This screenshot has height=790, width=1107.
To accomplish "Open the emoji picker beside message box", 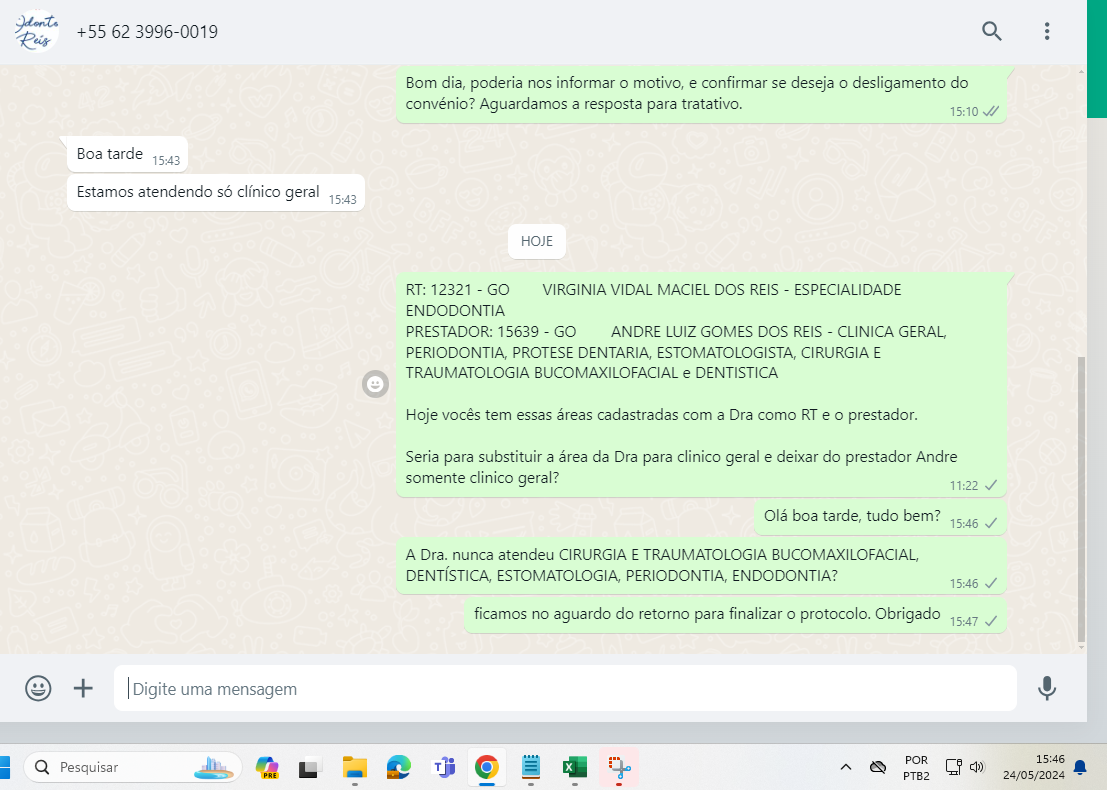I will 38,688.
